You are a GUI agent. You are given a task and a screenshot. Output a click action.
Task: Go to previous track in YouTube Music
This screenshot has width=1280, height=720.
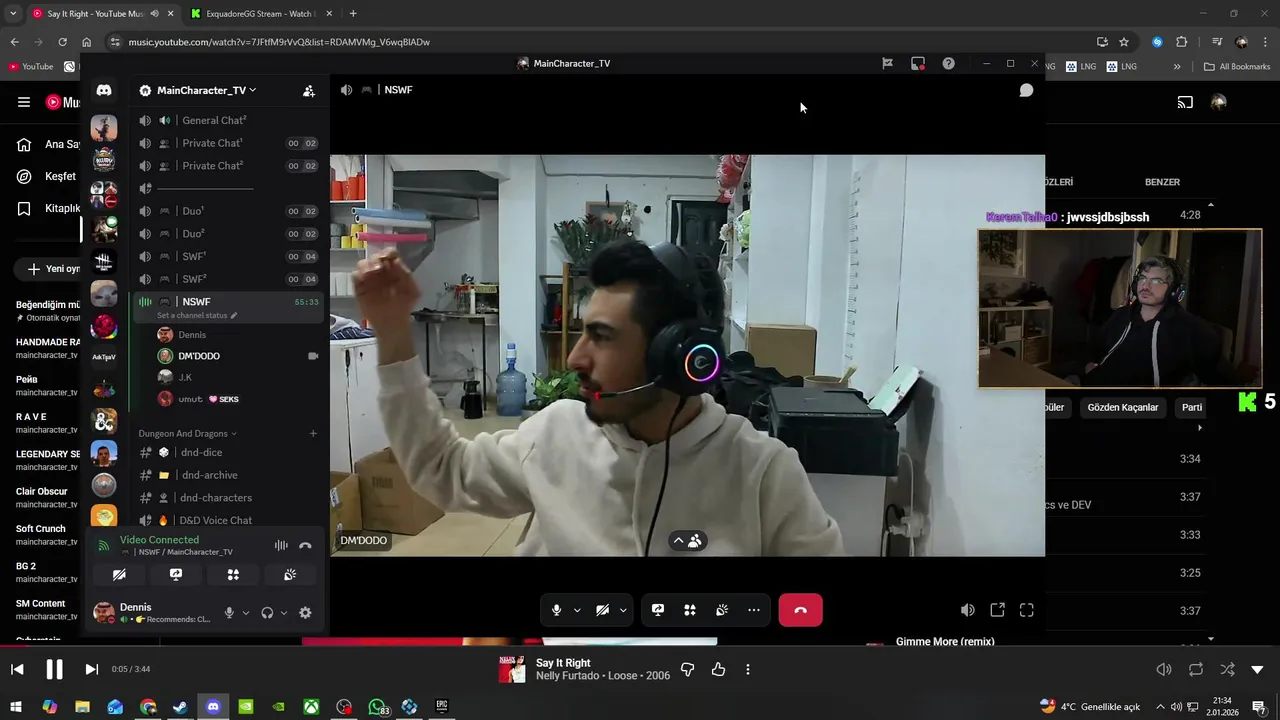click(x=17, y=669)
